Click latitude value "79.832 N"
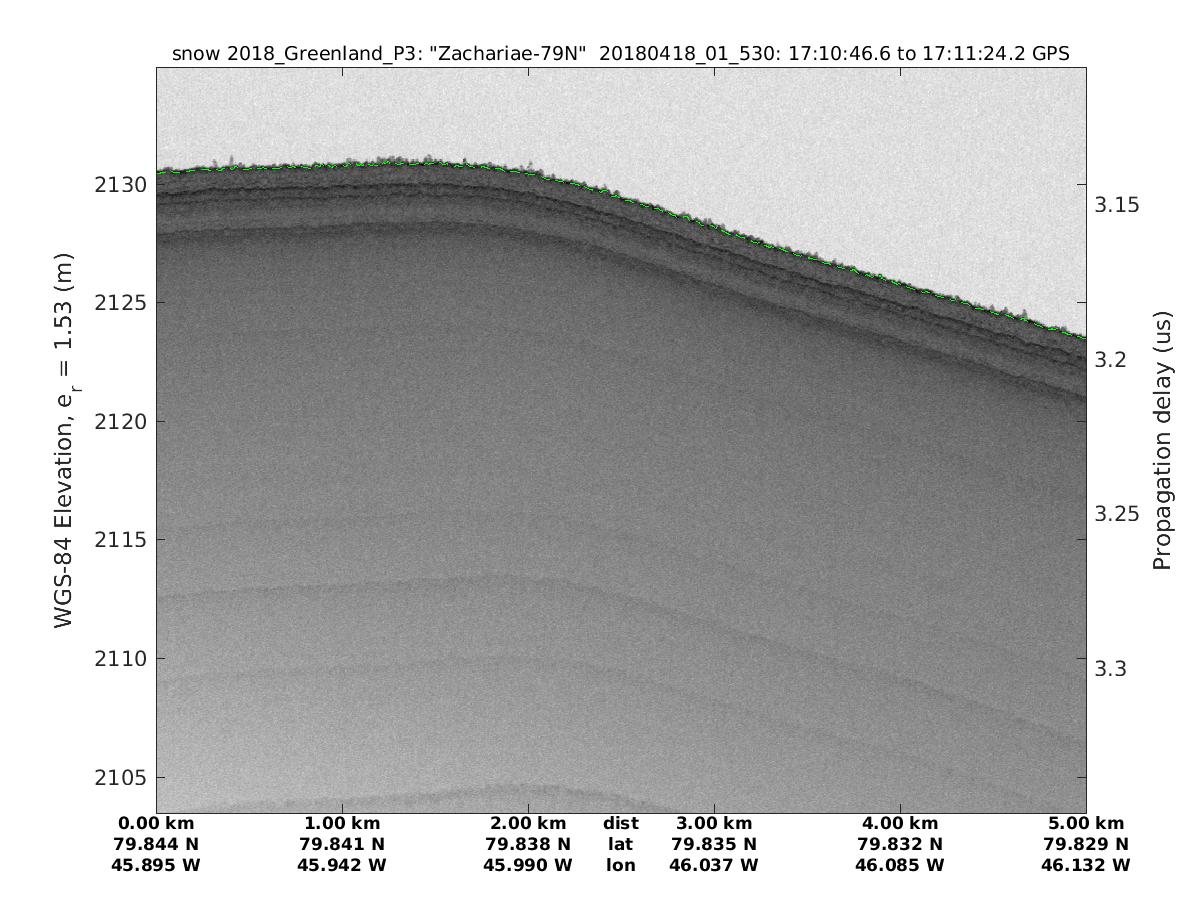The width and height of the screenshot is (1200, 900). pyautogui.click(x=900, y=844)
